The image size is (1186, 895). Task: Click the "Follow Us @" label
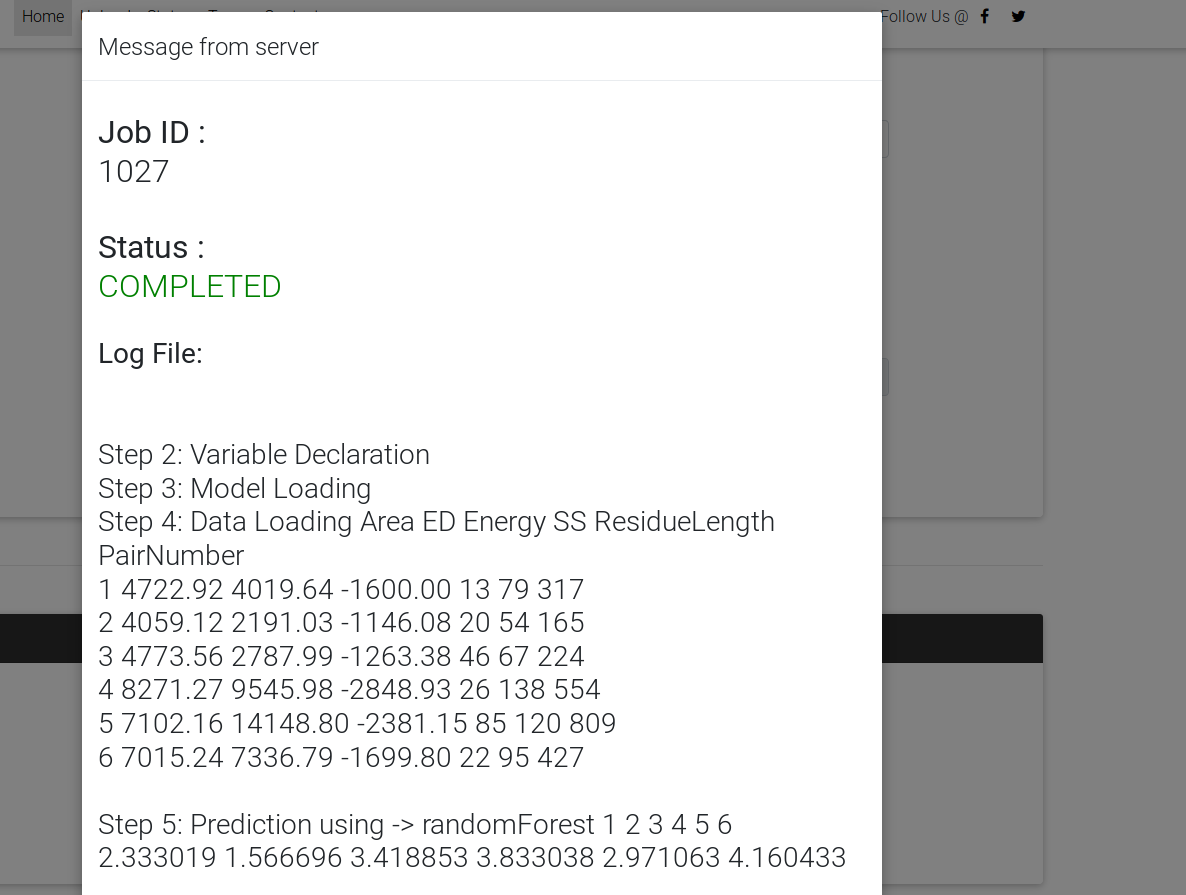[924, 16]
